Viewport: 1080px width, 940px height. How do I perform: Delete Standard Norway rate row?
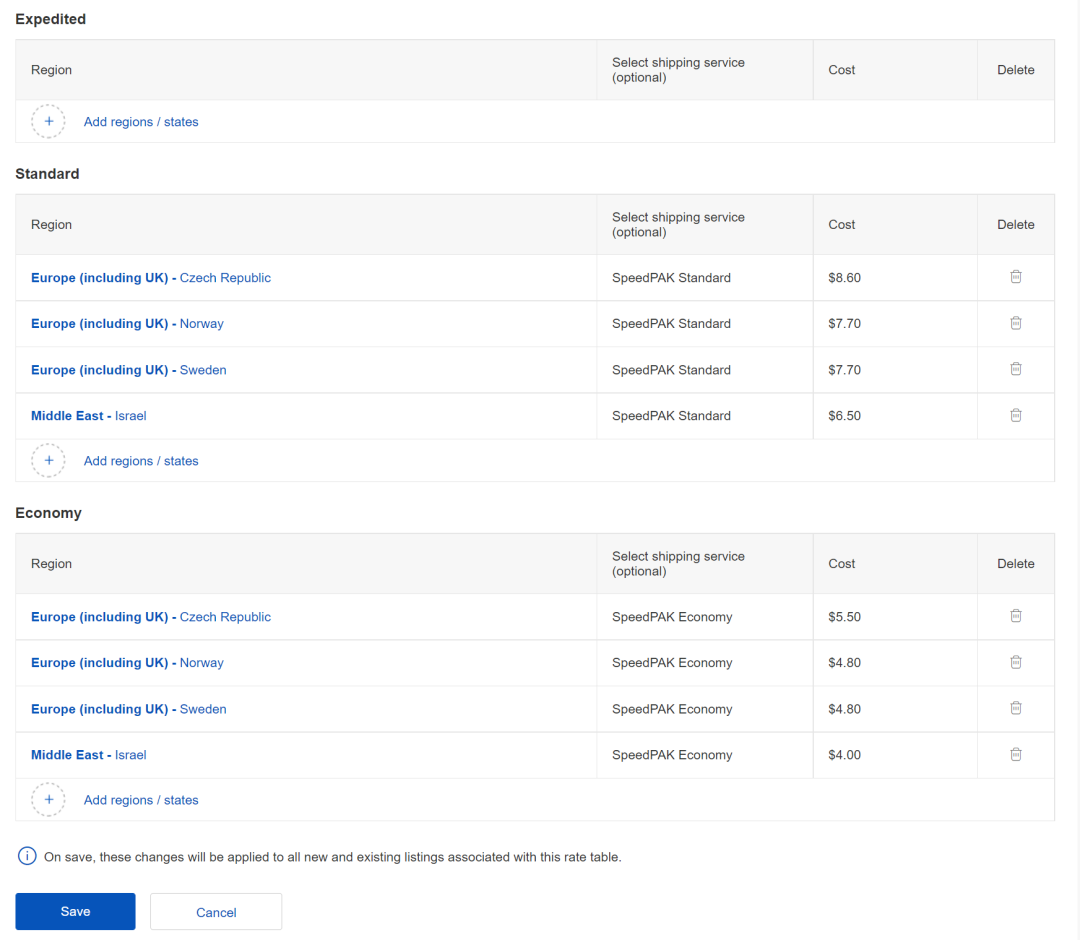[1015, 323]
